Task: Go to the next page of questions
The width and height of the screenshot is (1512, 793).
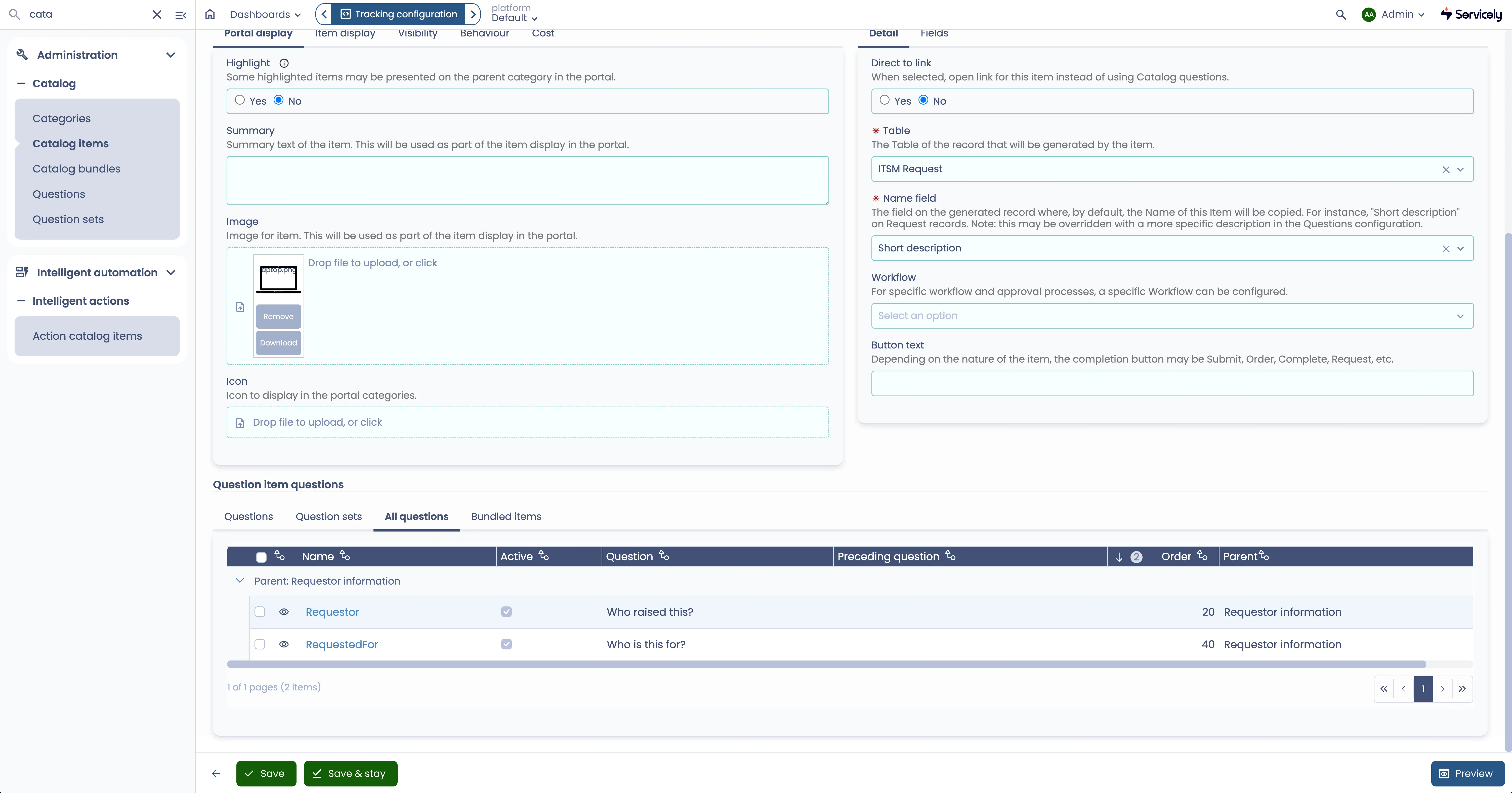Action: [1443, 689]
